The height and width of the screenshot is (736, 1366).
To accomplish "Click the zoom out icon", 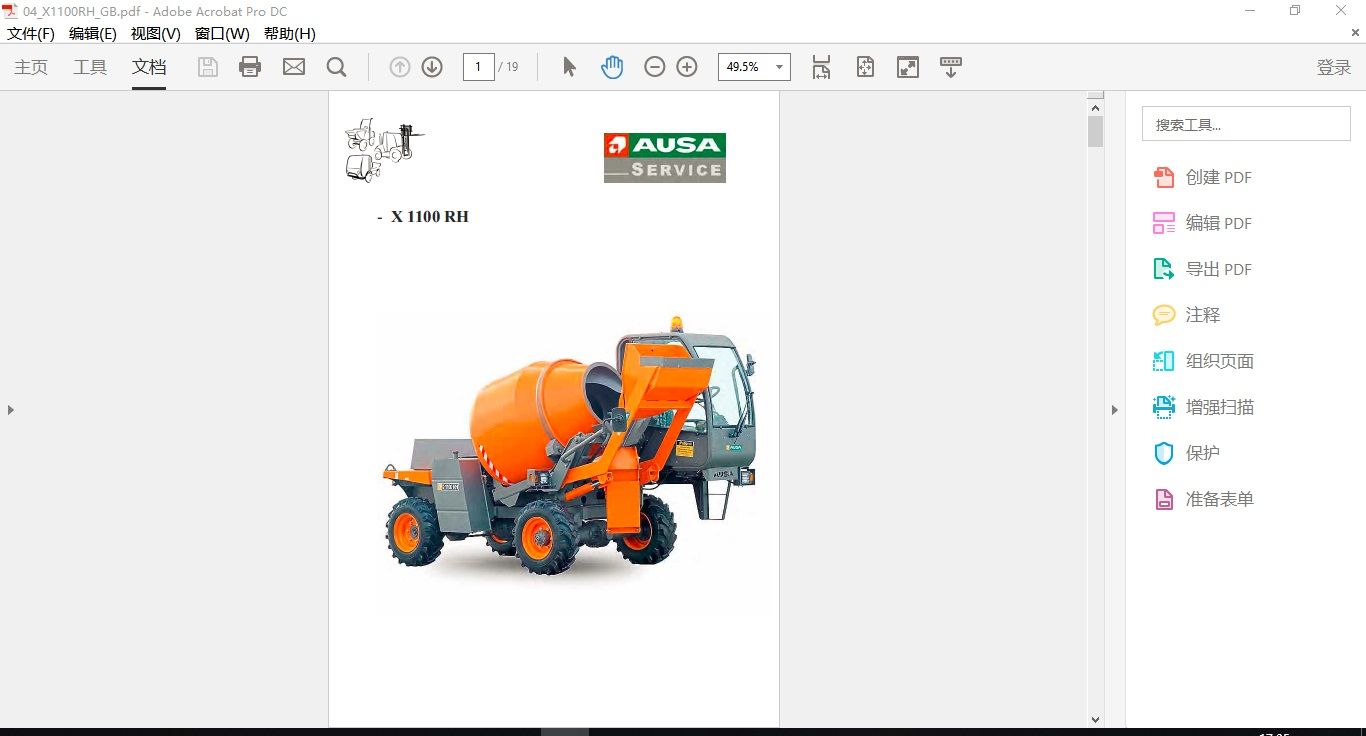I will coord(654,66).
